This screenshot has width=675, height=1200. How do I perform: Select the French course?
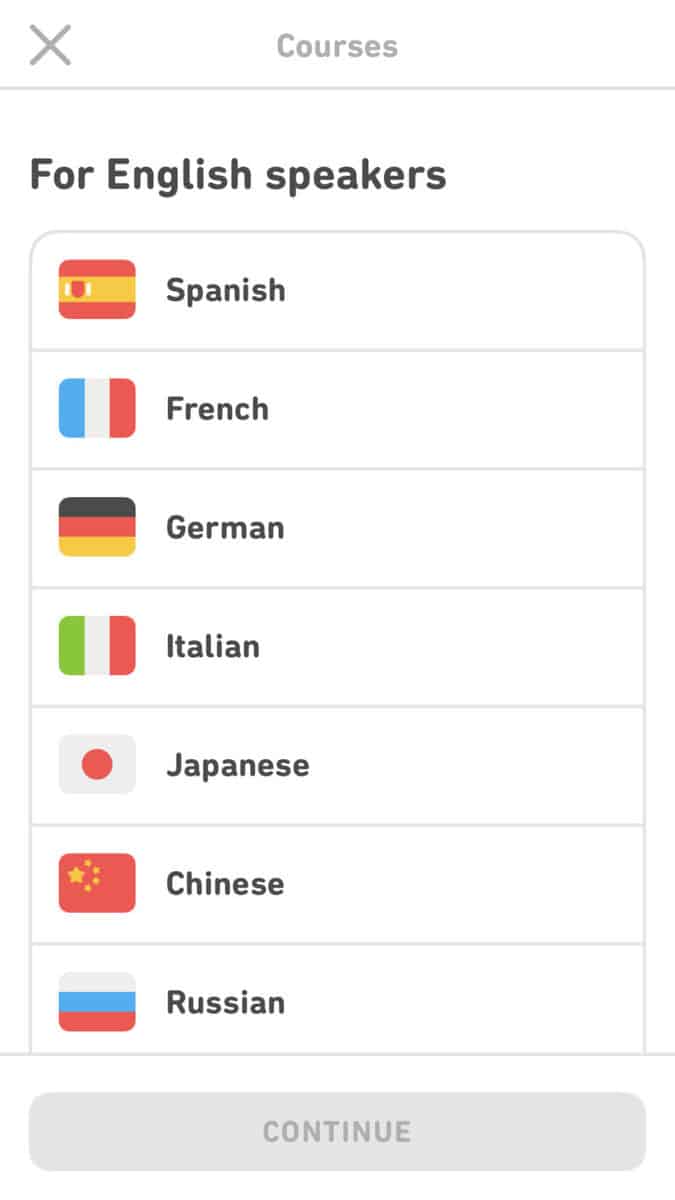(337, 408)
